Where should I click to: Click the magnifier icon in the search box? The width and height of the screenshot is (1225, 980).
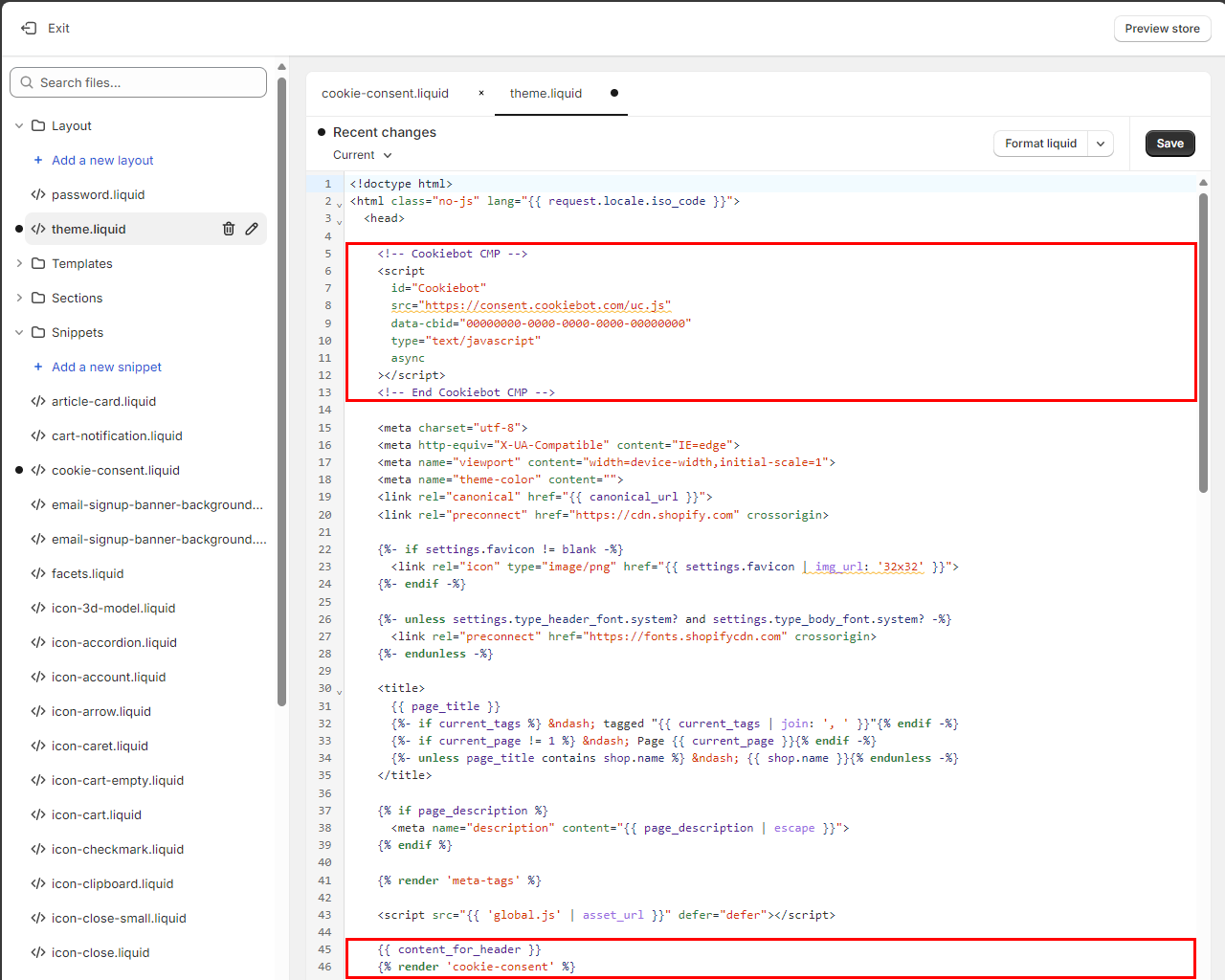(27, 82)
